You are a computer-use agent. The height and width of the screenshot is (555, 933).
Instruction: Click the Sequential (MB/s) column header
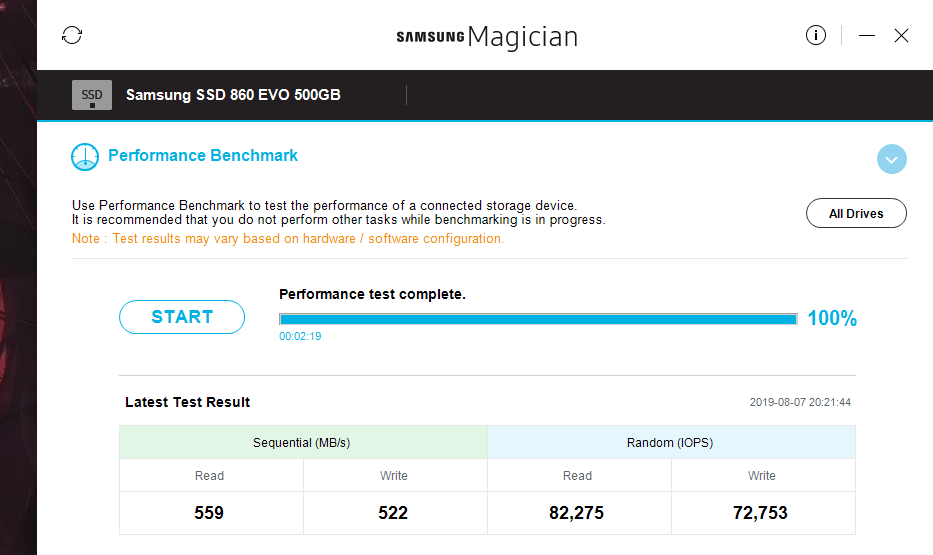coord(302,442)
